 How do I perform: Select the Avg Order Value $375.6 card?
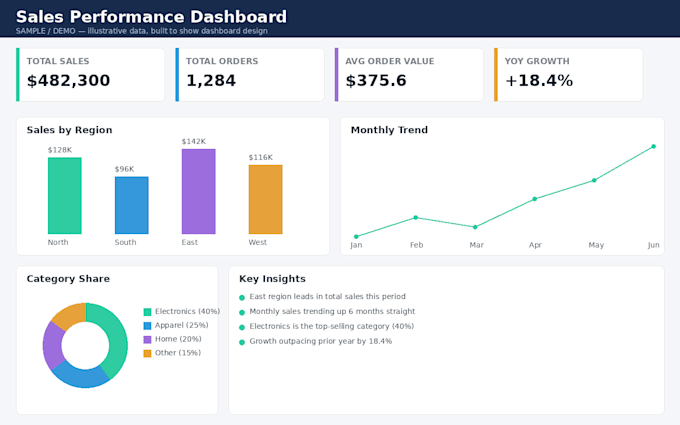[x=409, y=75]
